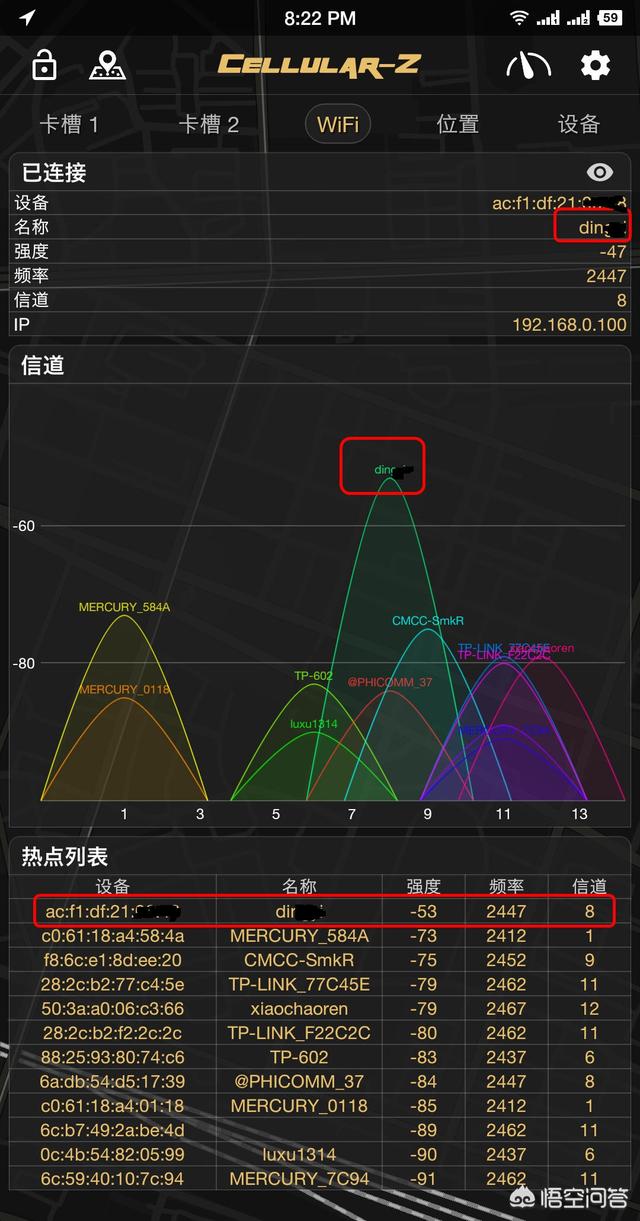Select strength -73 in MERCURY_584A row
640x1221 pixels.
click(x=423, y=936)
